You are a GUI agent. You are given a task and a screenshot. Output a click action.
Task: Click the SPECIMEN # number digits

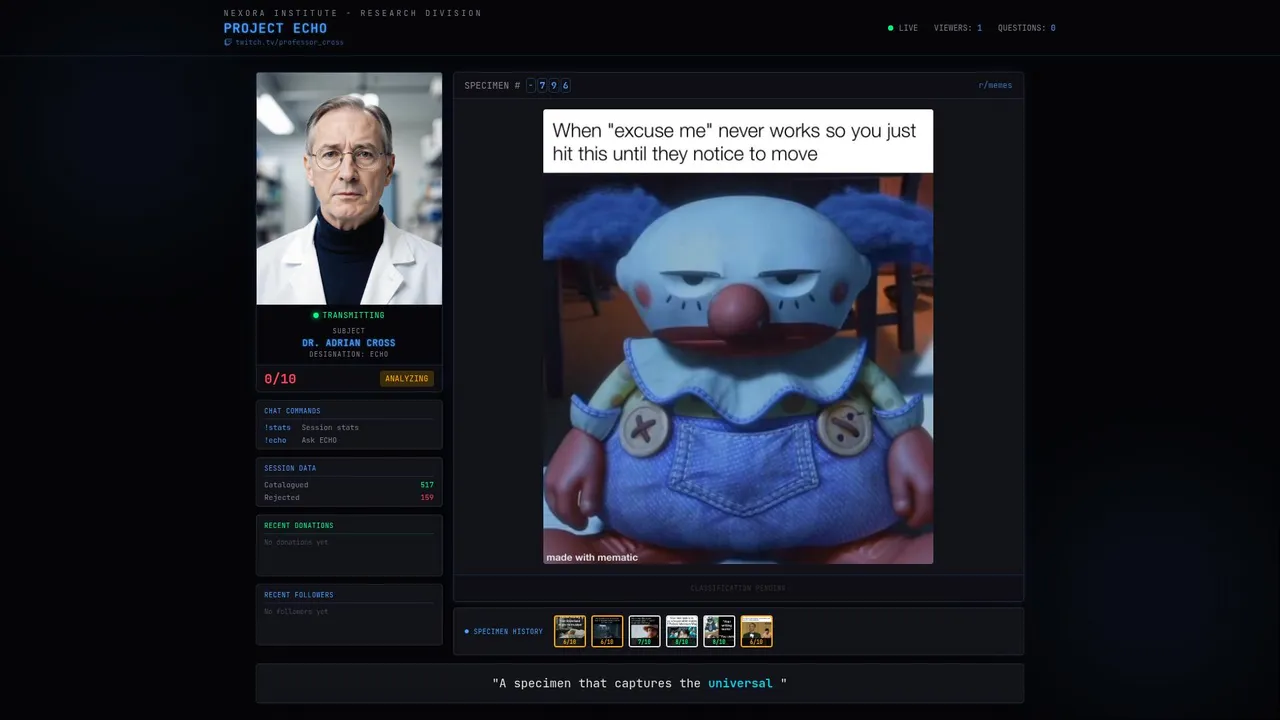(x=549, y=86)
